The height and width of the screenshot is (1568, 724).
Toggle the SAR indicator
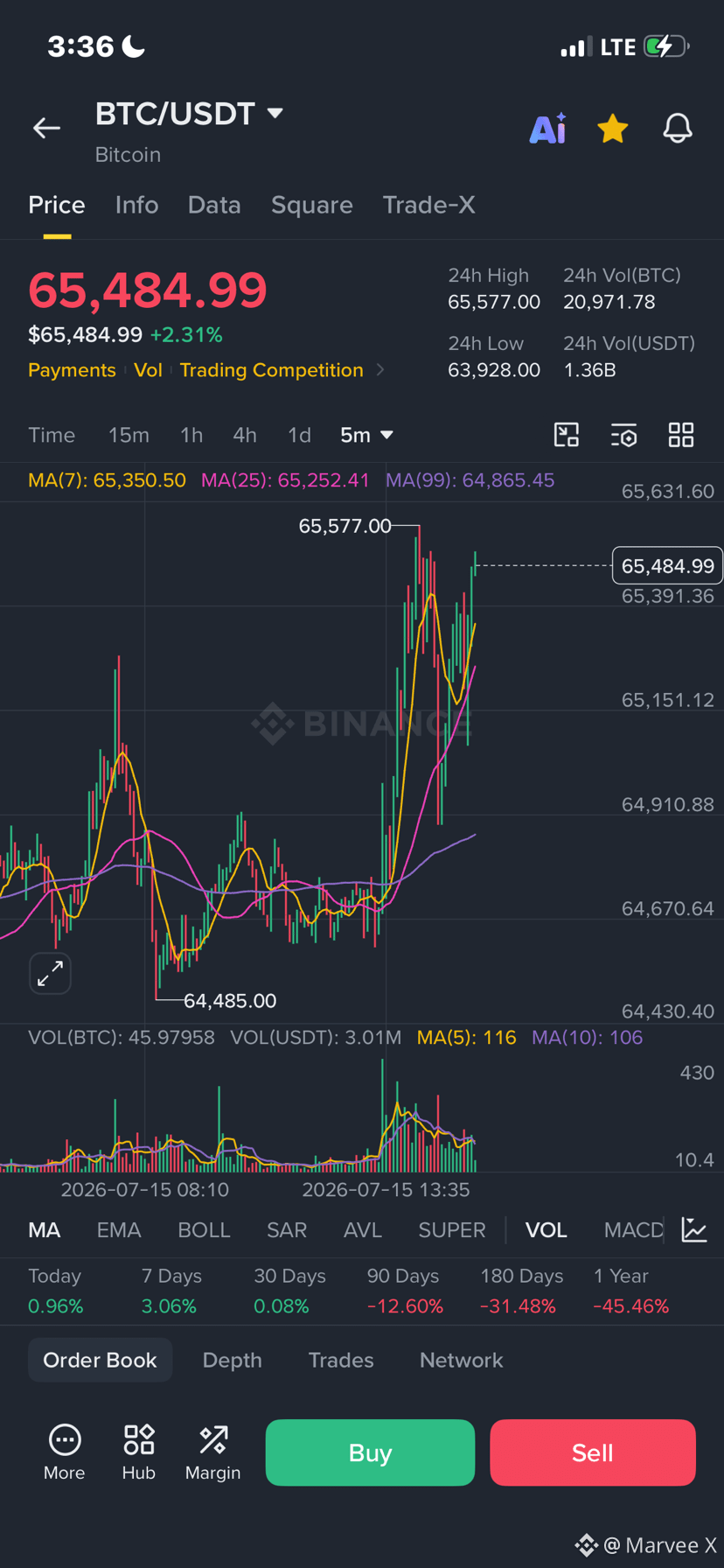pos(287,1230)
